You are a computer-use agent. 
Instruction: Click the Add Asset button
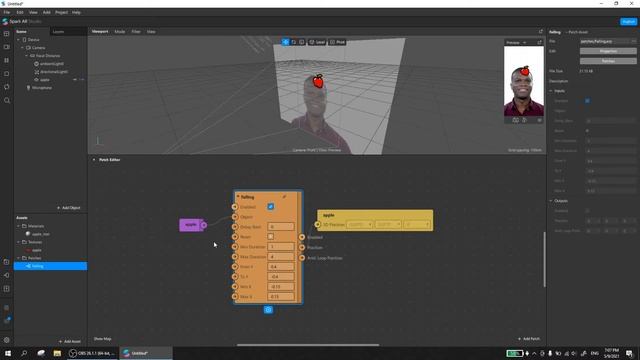point(69,341)
